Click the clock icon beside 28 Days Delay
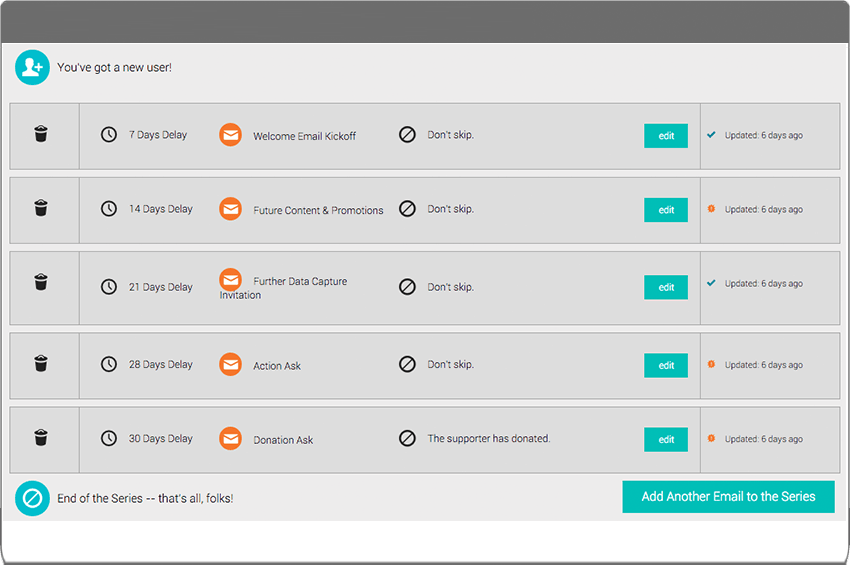853x570 pixels. 109,364
